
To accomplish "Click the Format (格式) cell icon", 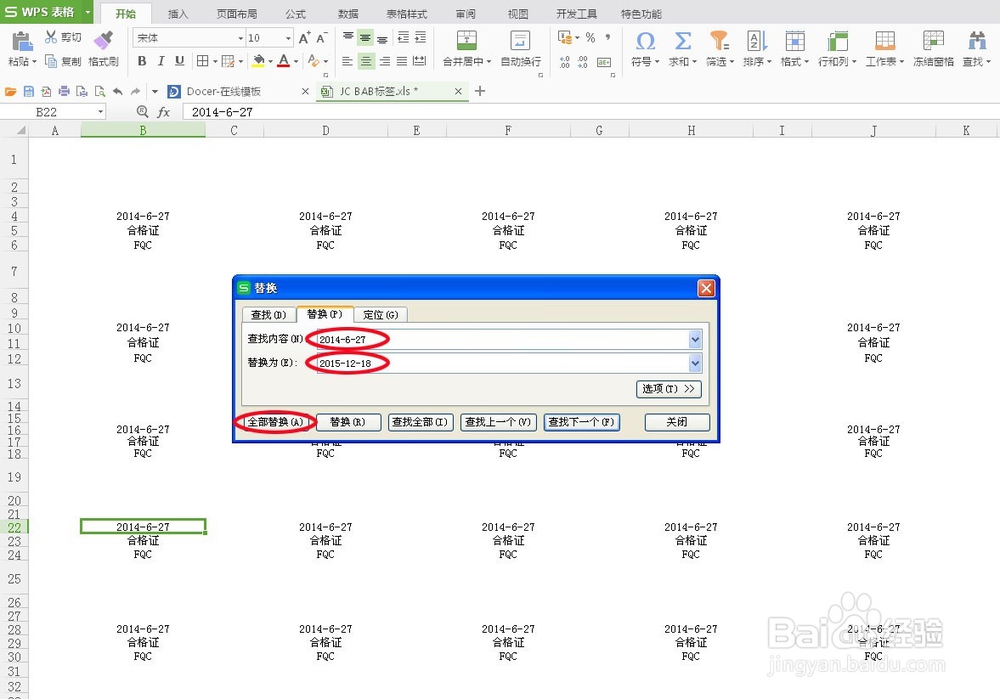I will (795, 41).
